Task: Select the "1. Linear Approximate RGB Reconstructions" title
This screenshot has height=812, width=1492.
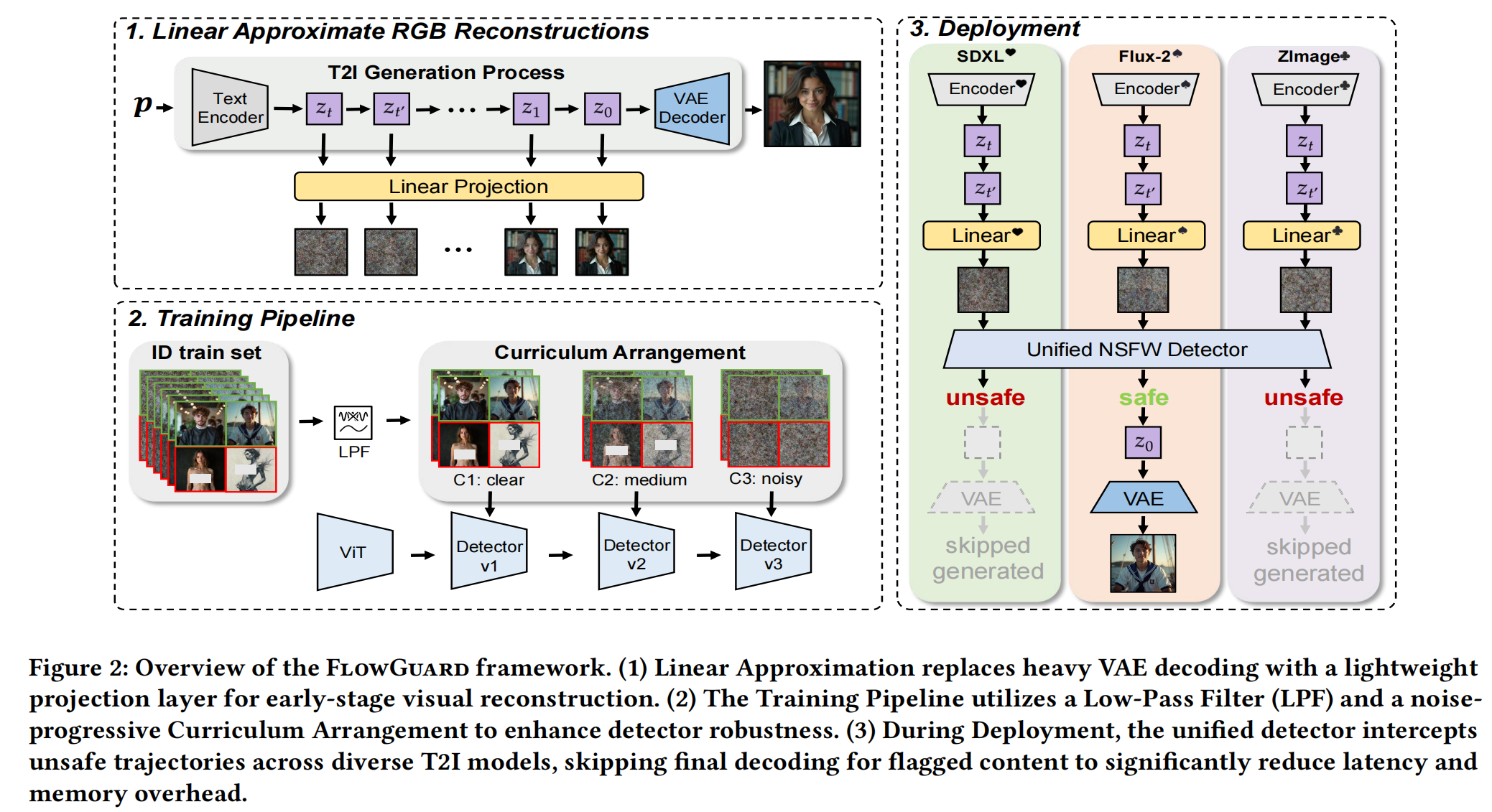Action: tap(388, 32)
